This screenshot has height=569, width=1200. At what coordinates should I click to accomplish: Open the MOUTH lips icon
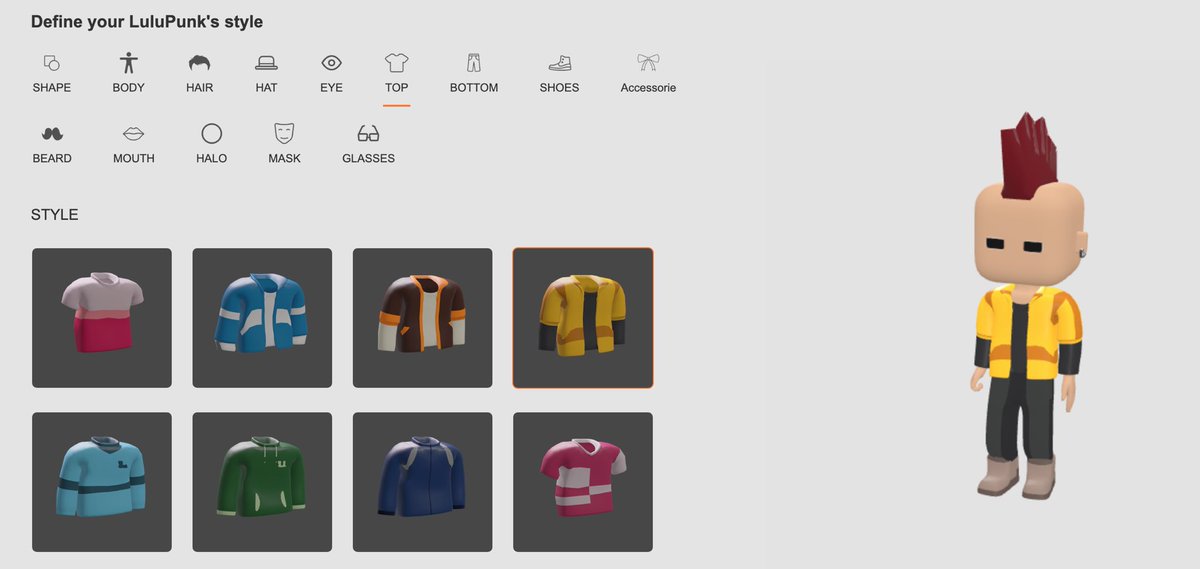133,134
